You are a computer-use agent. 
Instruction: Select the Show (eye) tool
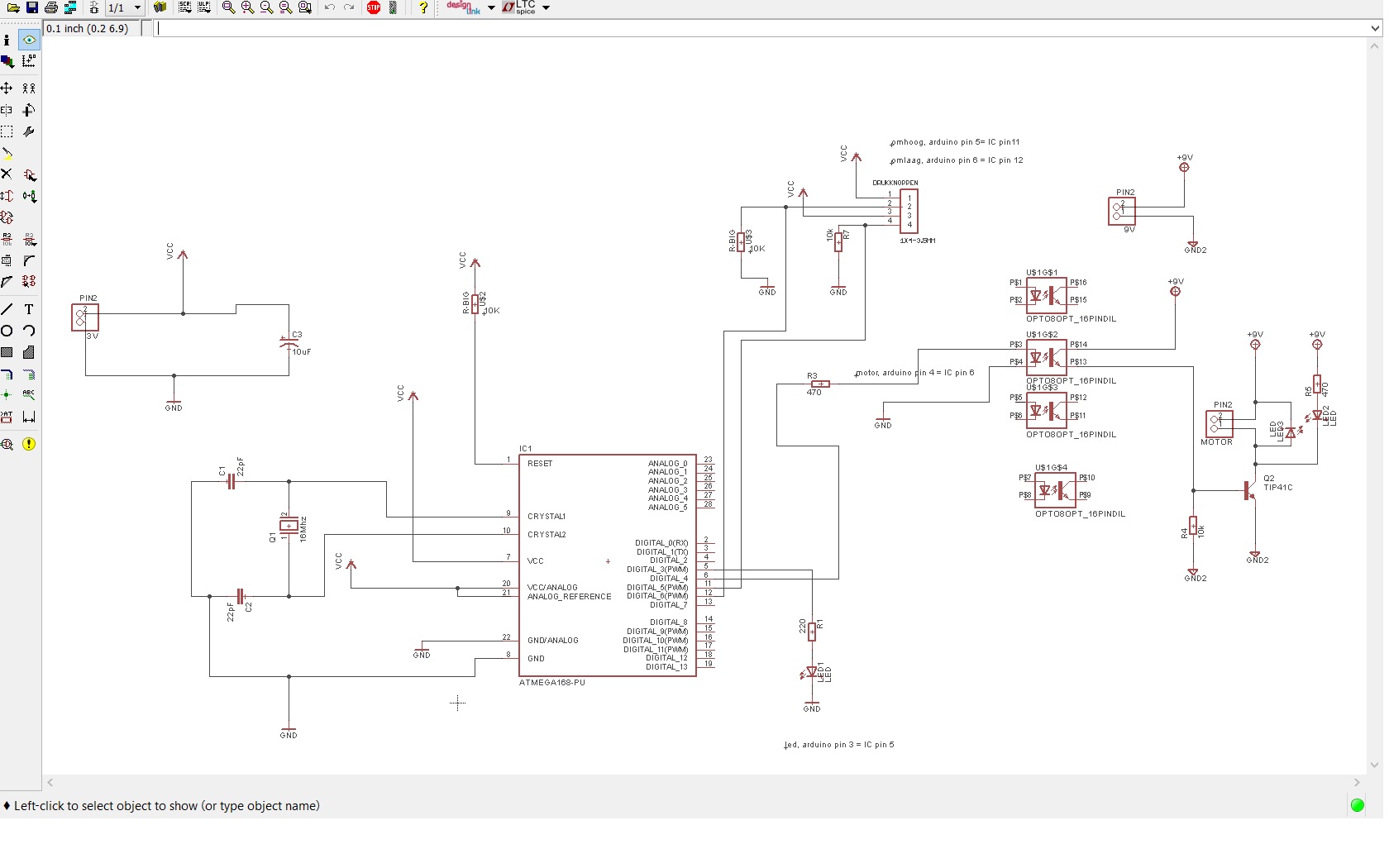pyautogui.click(x=29, y=40)
